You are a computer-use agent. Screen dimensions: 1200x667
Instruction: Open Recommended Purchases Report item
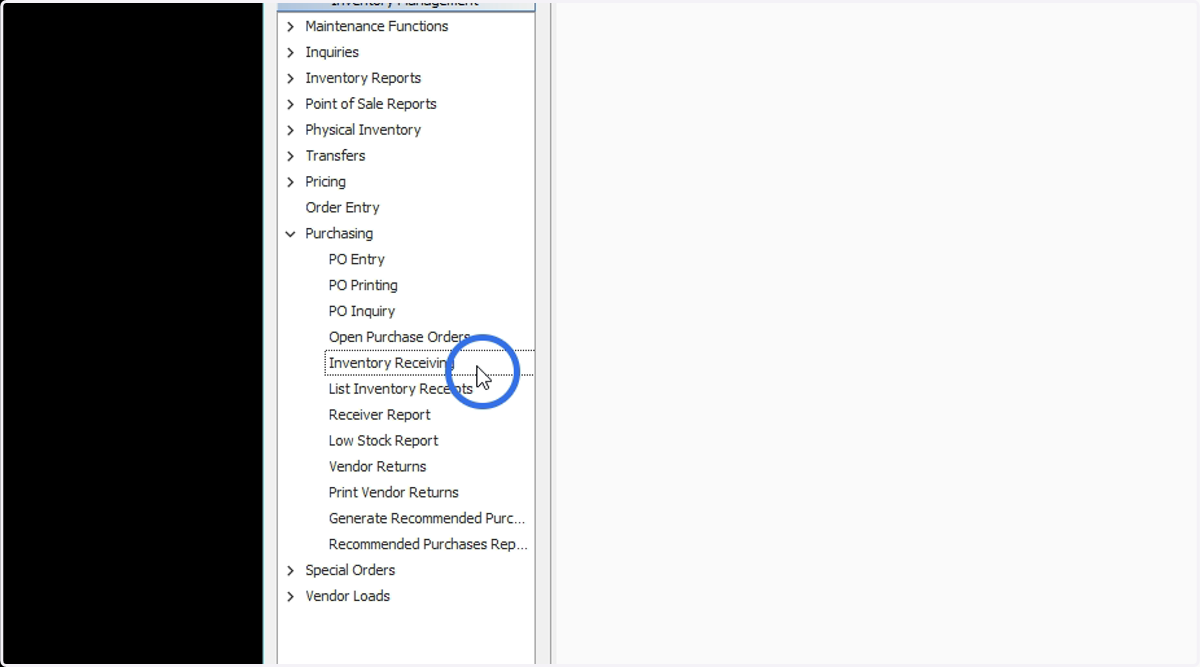point(428,545)
